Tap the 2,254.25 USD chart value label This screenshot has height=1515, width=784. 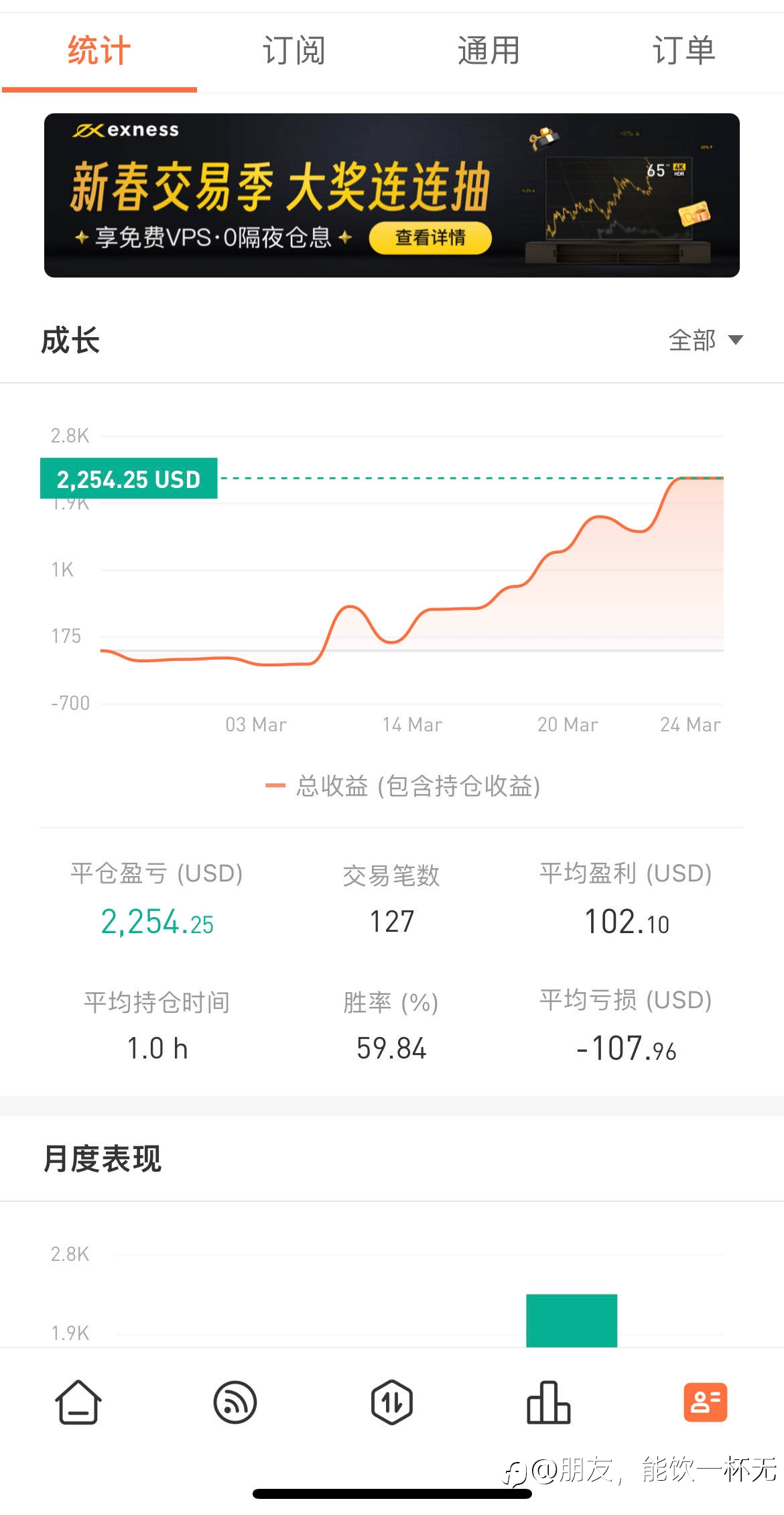(129, 479)
